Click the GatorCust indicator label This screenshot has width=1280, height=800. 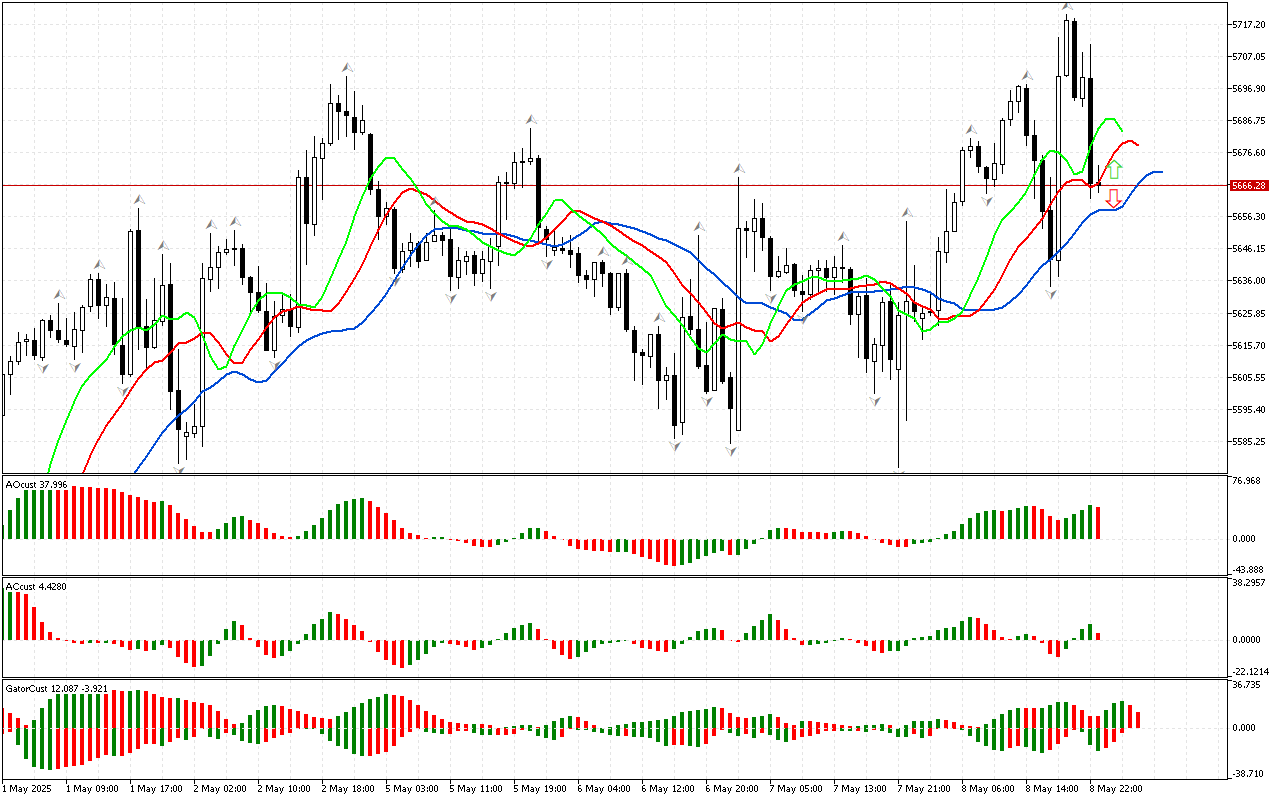pyautogui.click(x=56, y=689)
